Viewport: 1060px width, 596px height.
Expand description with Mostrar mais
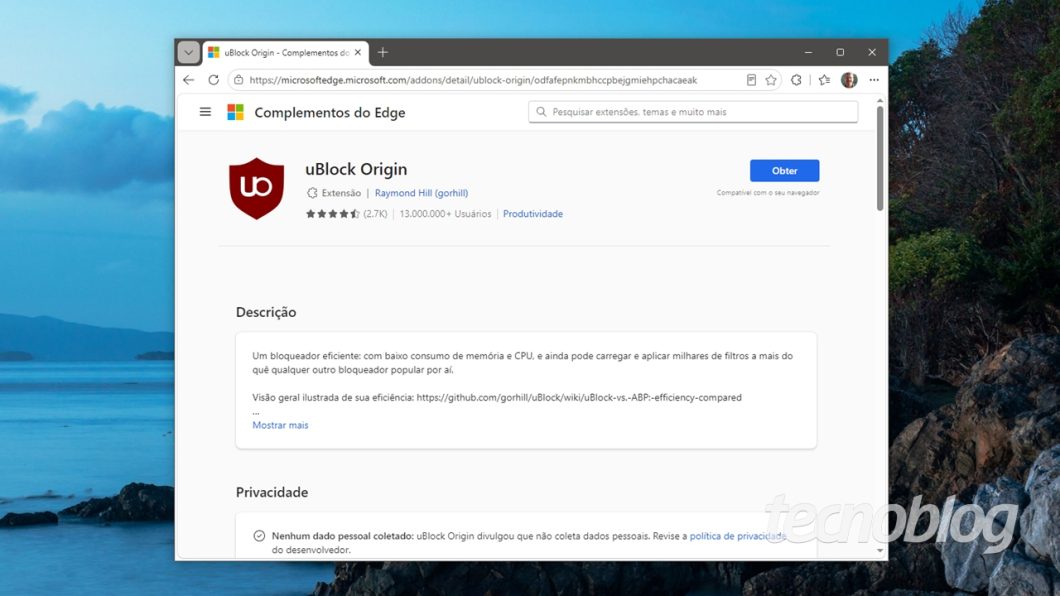tap(280, 425)
